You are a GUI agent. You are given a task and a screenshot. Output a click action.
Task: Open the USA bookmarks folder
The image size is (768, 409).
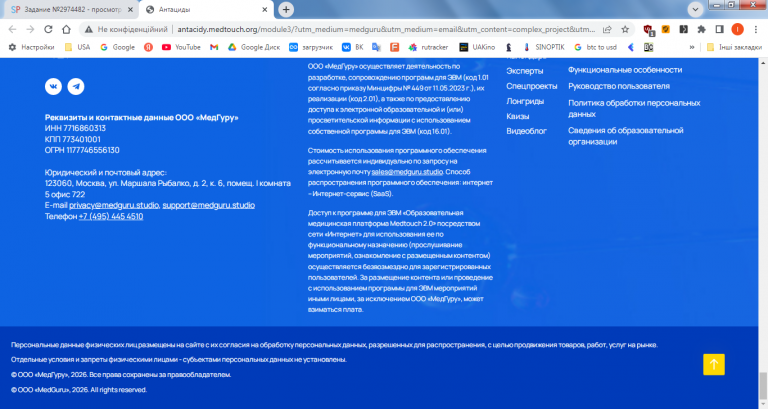(77, 47)
